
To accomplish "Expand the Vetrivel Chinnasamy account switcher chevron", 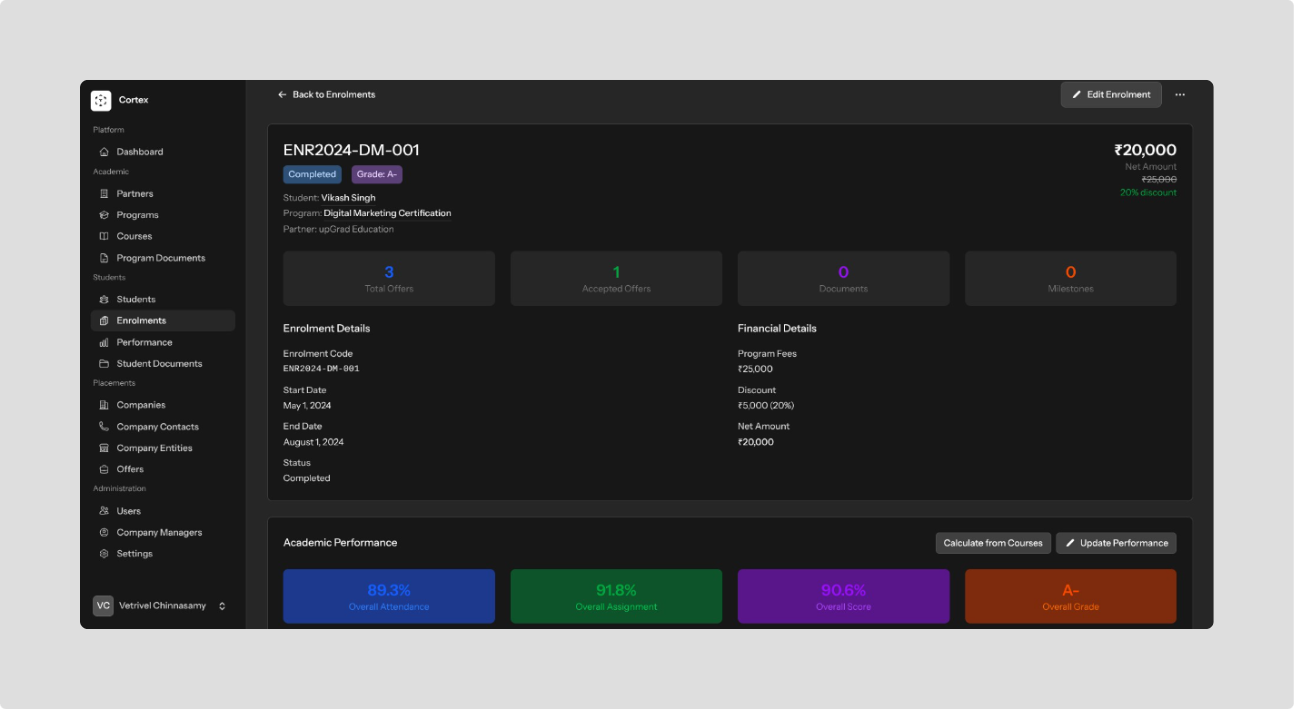I will coord(222,606).
